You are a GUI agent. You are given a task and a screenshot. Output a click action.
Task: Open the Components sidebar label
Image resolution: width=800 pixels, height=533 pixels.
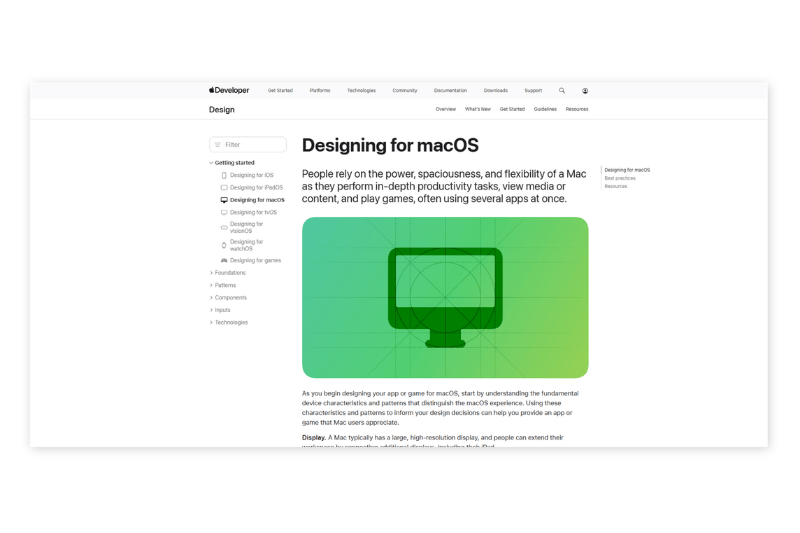pos(231,297)
